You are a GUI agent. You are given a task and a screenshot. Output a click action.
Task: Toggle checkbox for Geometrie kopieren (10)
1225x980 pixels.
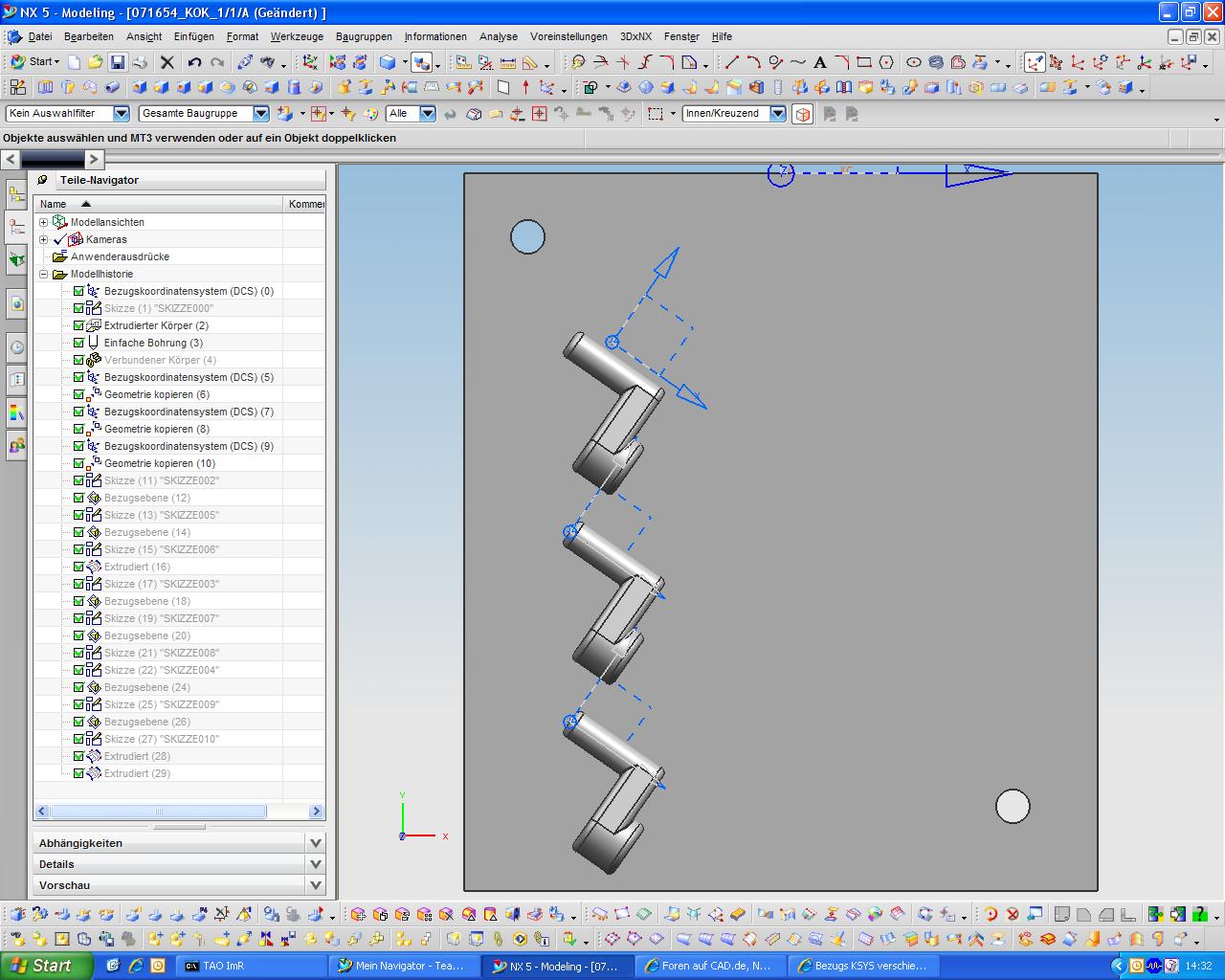point(78,463)
